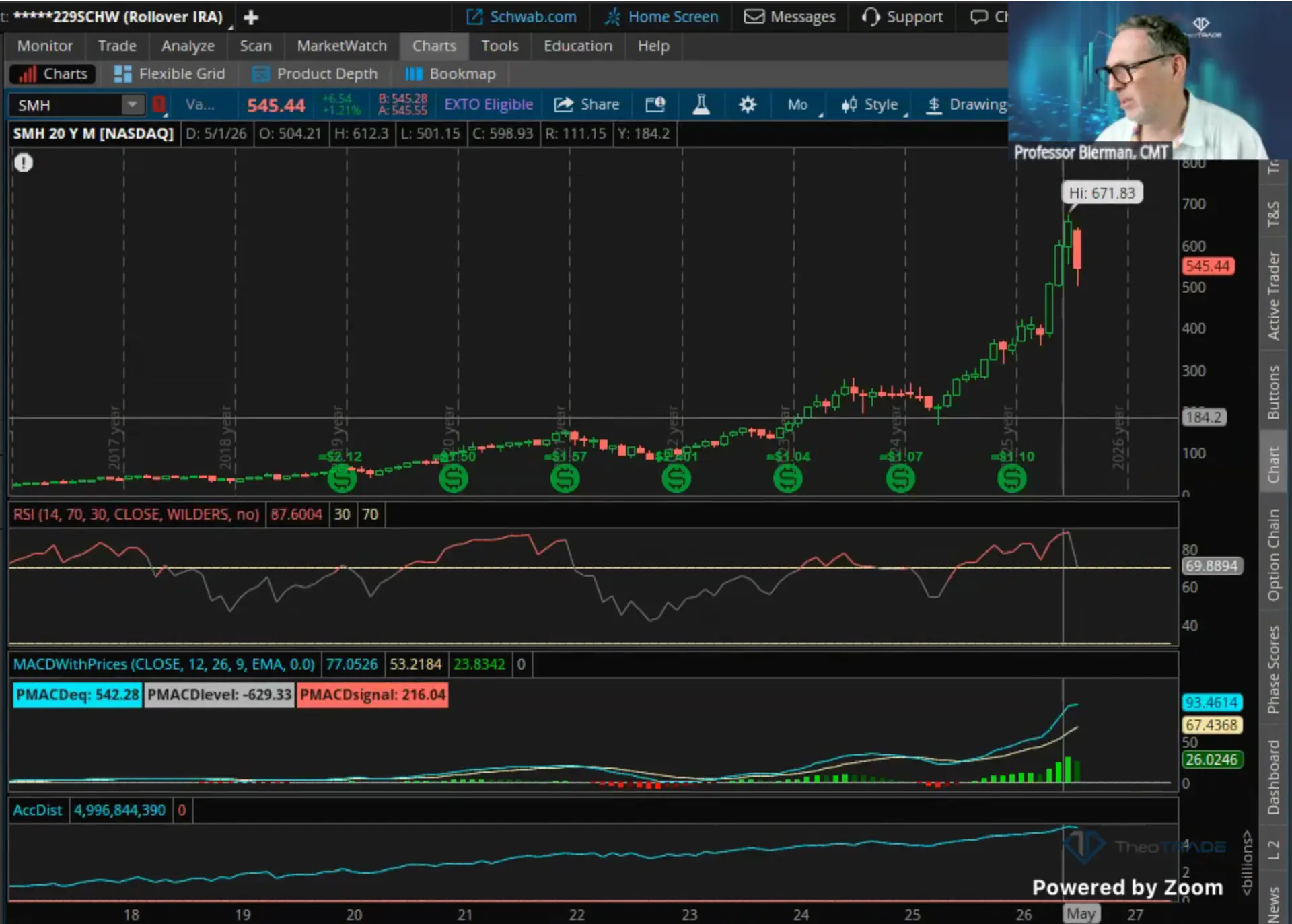Click the dividend icon labeled $1.07
Viewport: 1292px width, 924px height.
coord(900,478)
